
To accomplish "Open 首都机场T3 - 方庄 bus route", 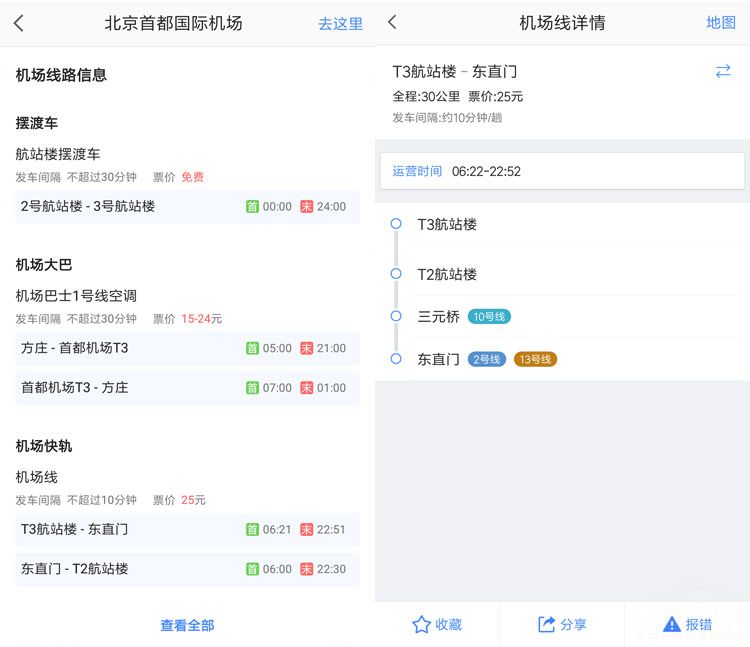I will [x=187, y=387].
